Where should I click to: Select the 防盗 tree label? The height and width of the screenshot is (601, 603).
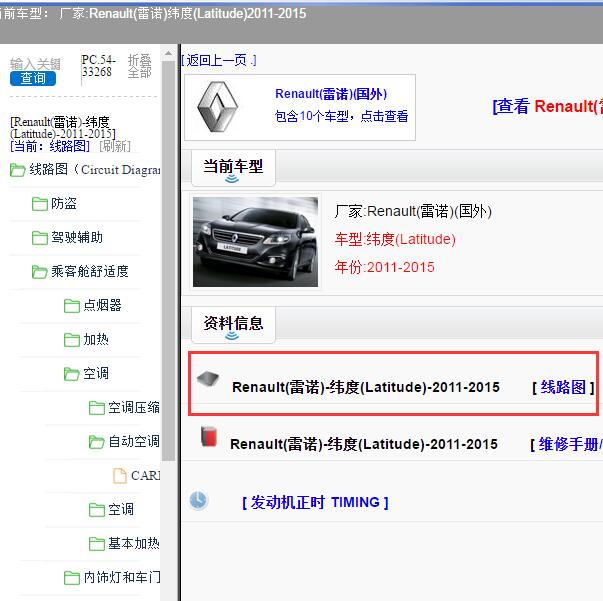tap(64, 203)
